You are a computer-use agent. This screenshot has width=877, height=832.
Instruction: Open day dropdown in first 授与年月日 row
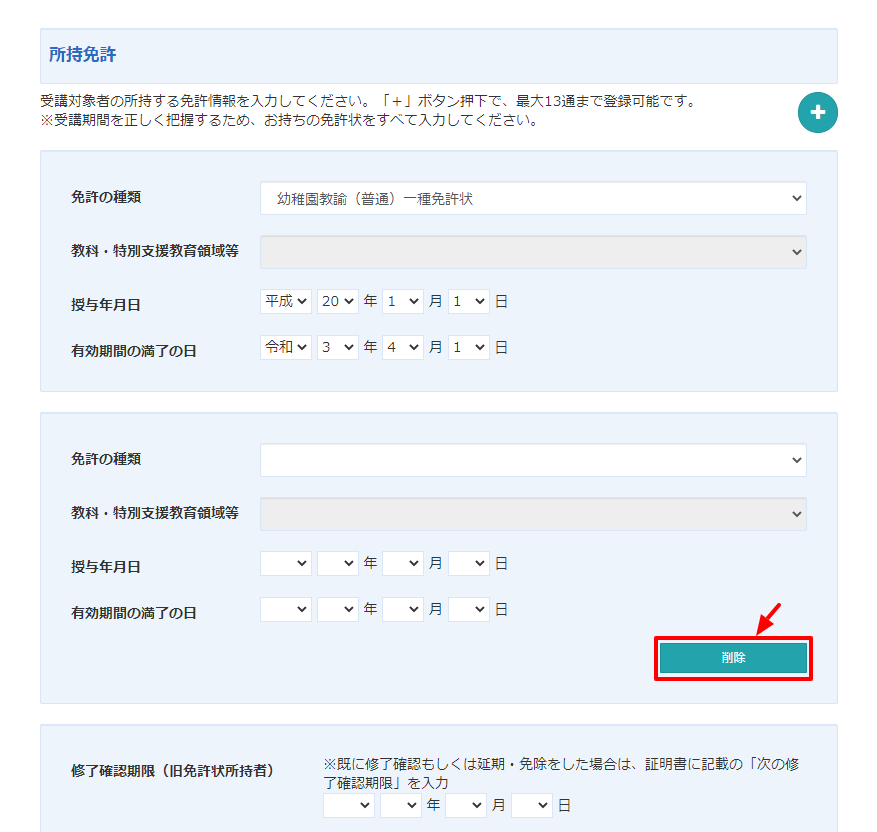(x=469, y=301)
